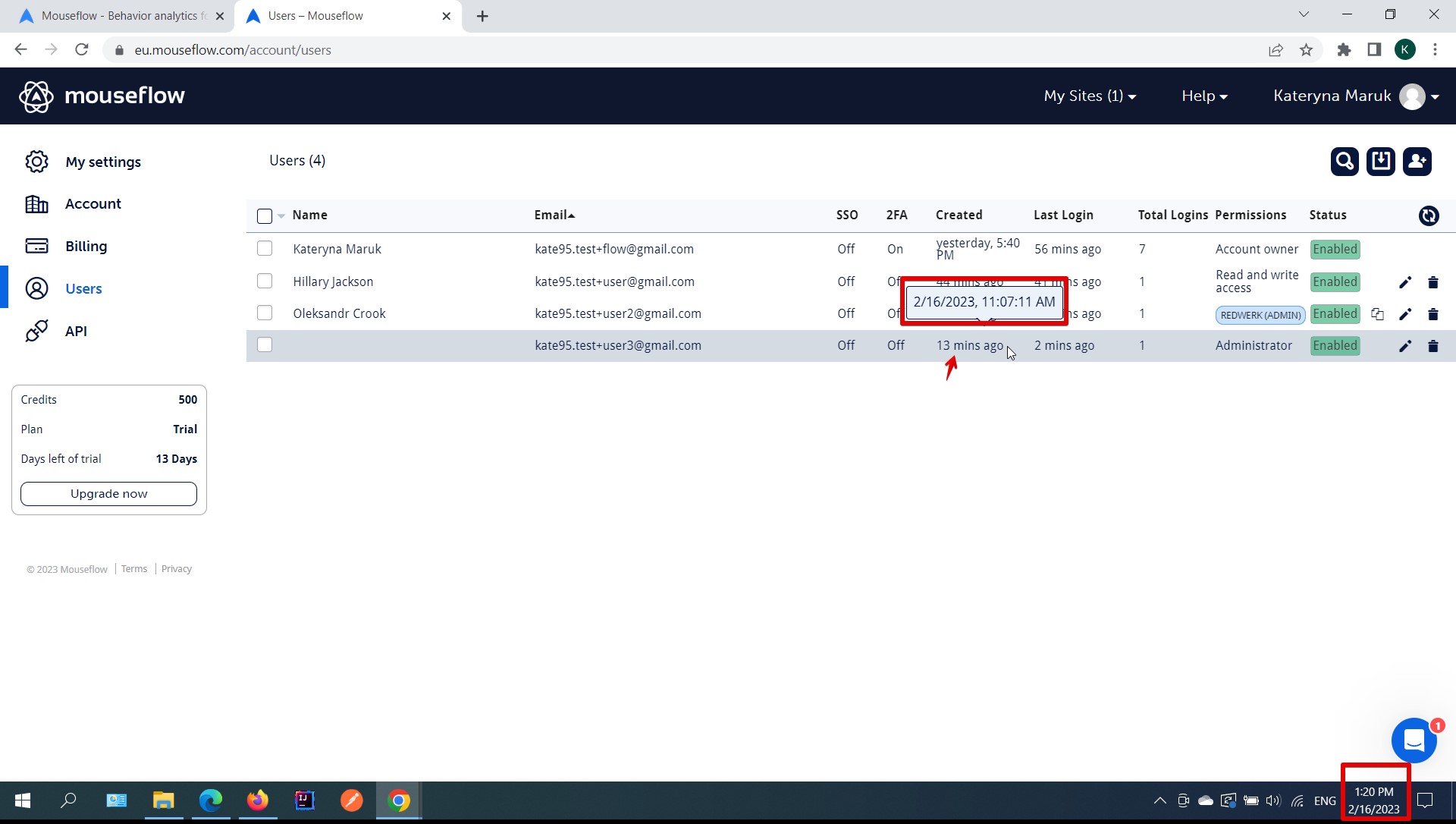This screenshot has width=1456, height=824.
Task: Expand the My Sites (1) dropdown
Action: [1090, 96]
